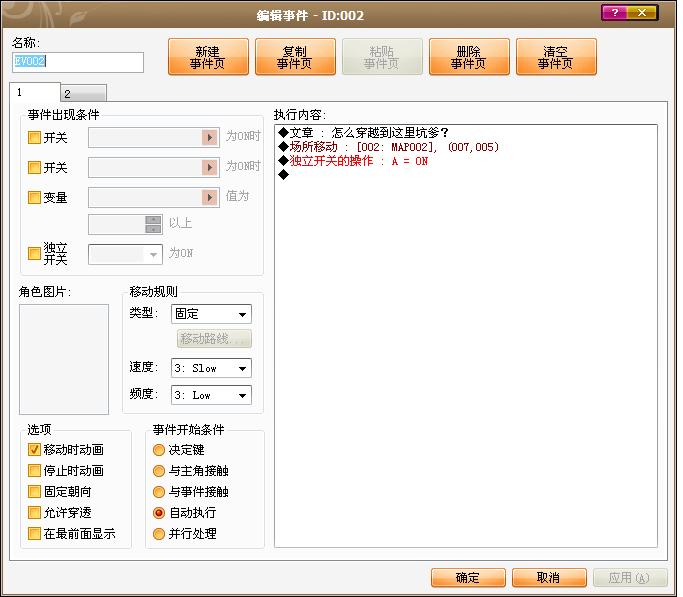Select the 并行处理 trigger radio button
The width and height of the screenshot is (683, 597).
(159, 533)
